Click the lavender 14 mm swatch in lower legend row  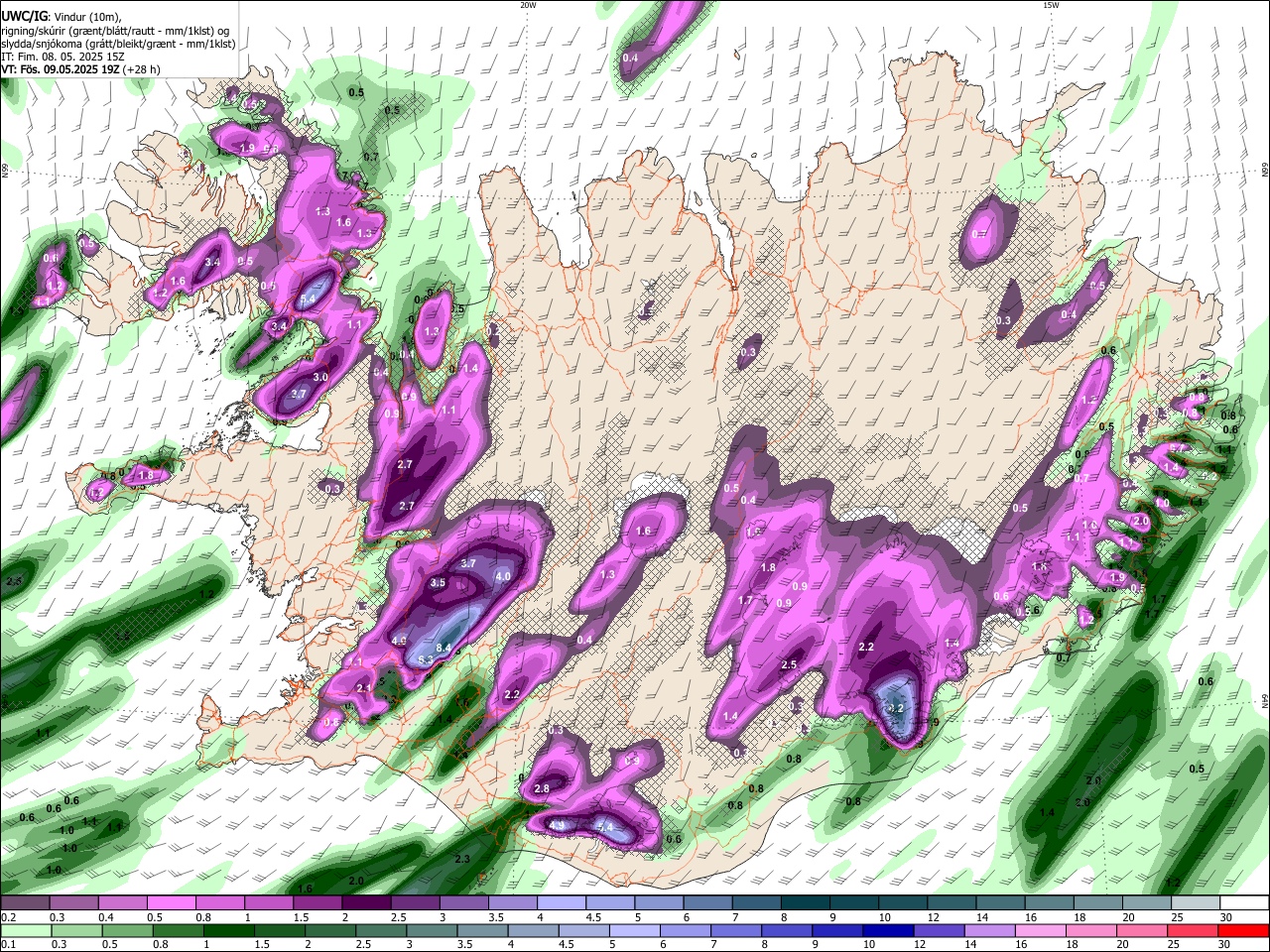988,931
